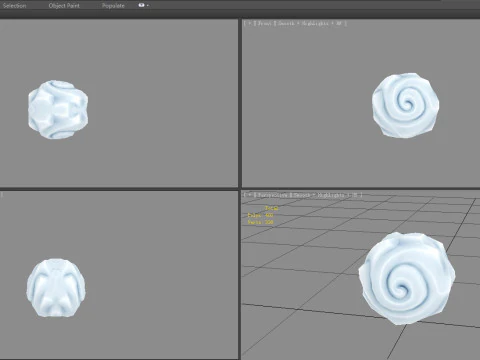480x360 pixels.
Task: Select the swirl model in the Front viewport
Action: [405, 105]
